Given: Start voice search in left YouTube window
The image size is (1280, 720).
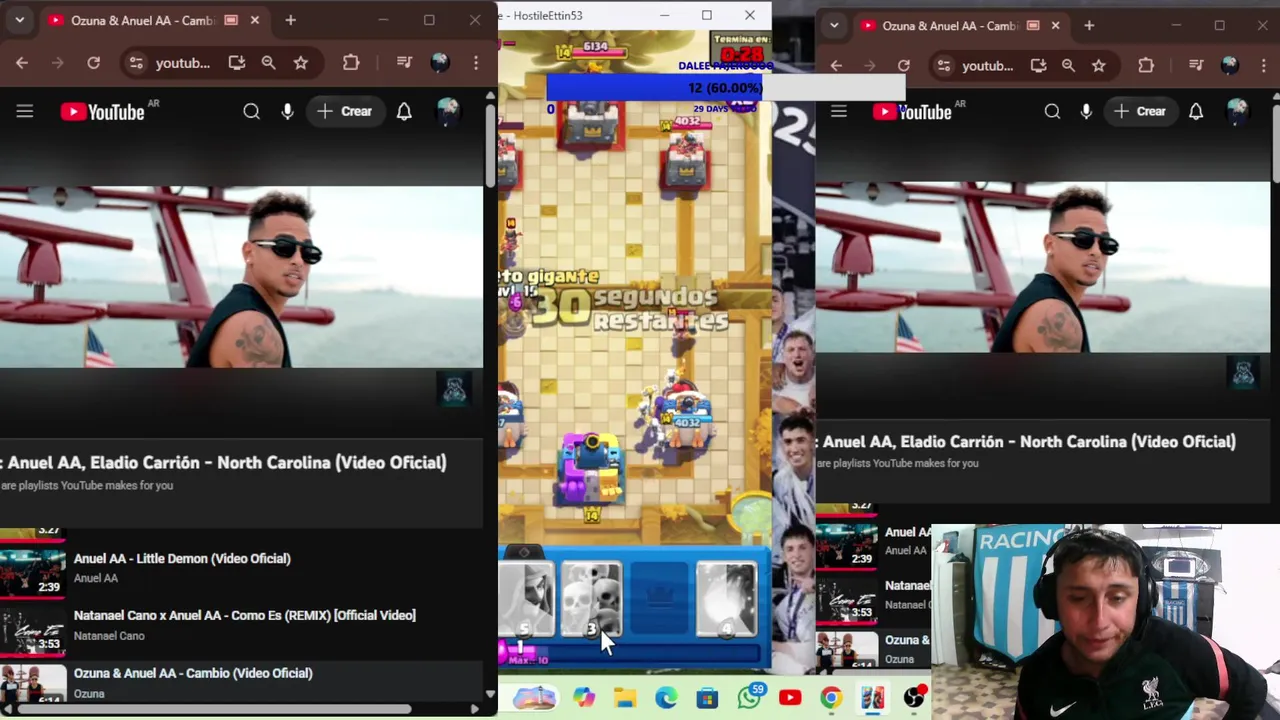Looking at the screenshot, I should pyautogui.click(x=287, y=112).
